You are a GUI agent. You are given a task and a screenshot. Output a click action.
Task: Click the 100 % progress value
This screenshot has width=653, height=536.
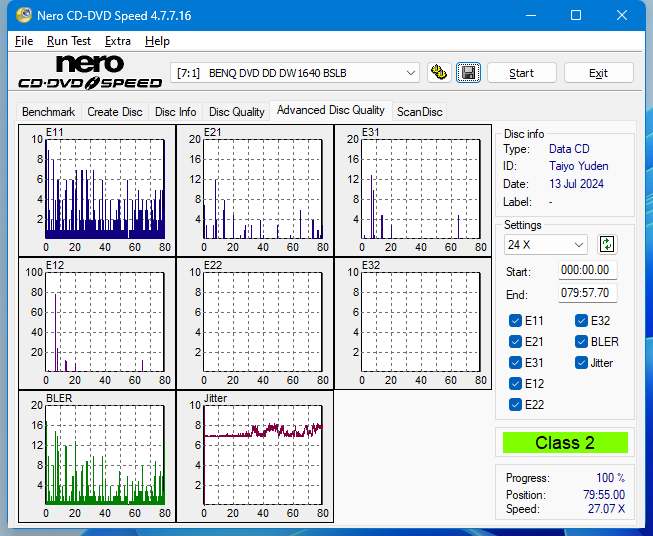tap(611, 478)
